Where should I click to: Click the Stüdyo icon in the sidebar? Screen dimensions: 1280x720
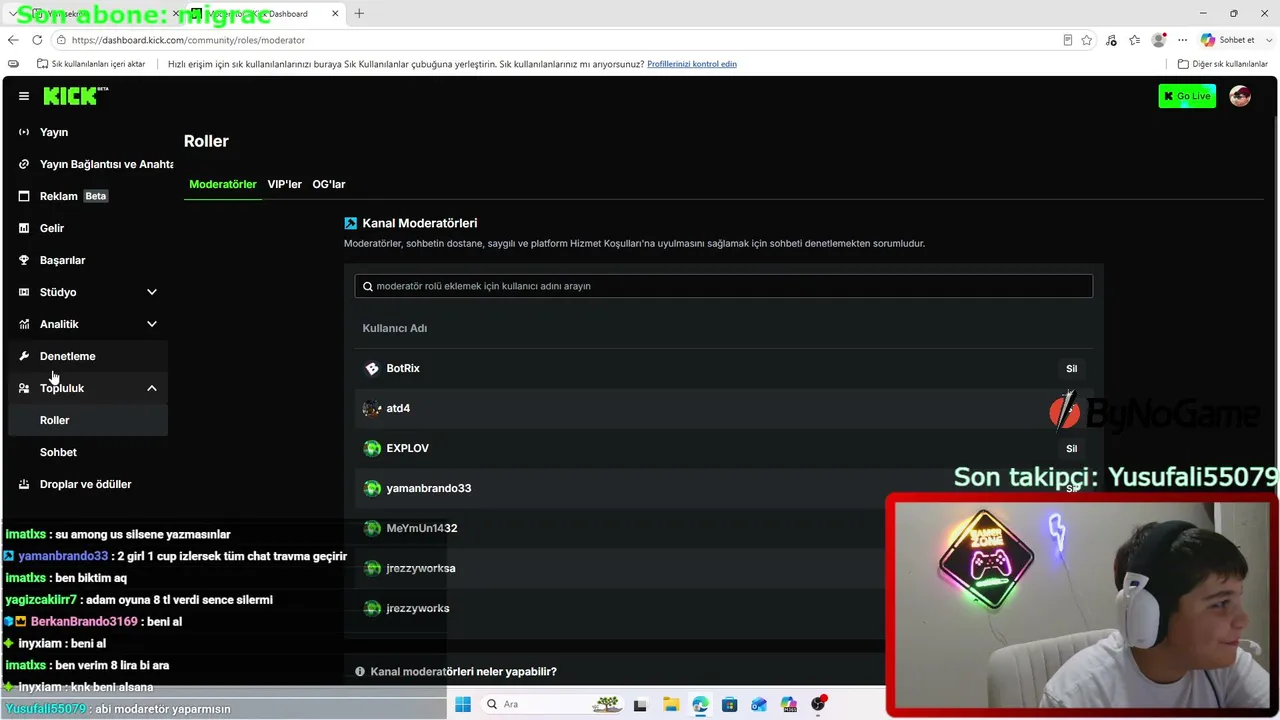(x=24, y=292)
